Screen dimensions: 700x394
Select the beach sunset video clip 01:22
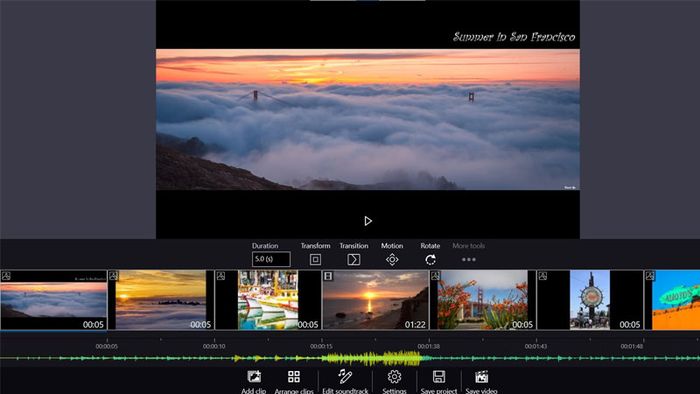tap(375, 300)
